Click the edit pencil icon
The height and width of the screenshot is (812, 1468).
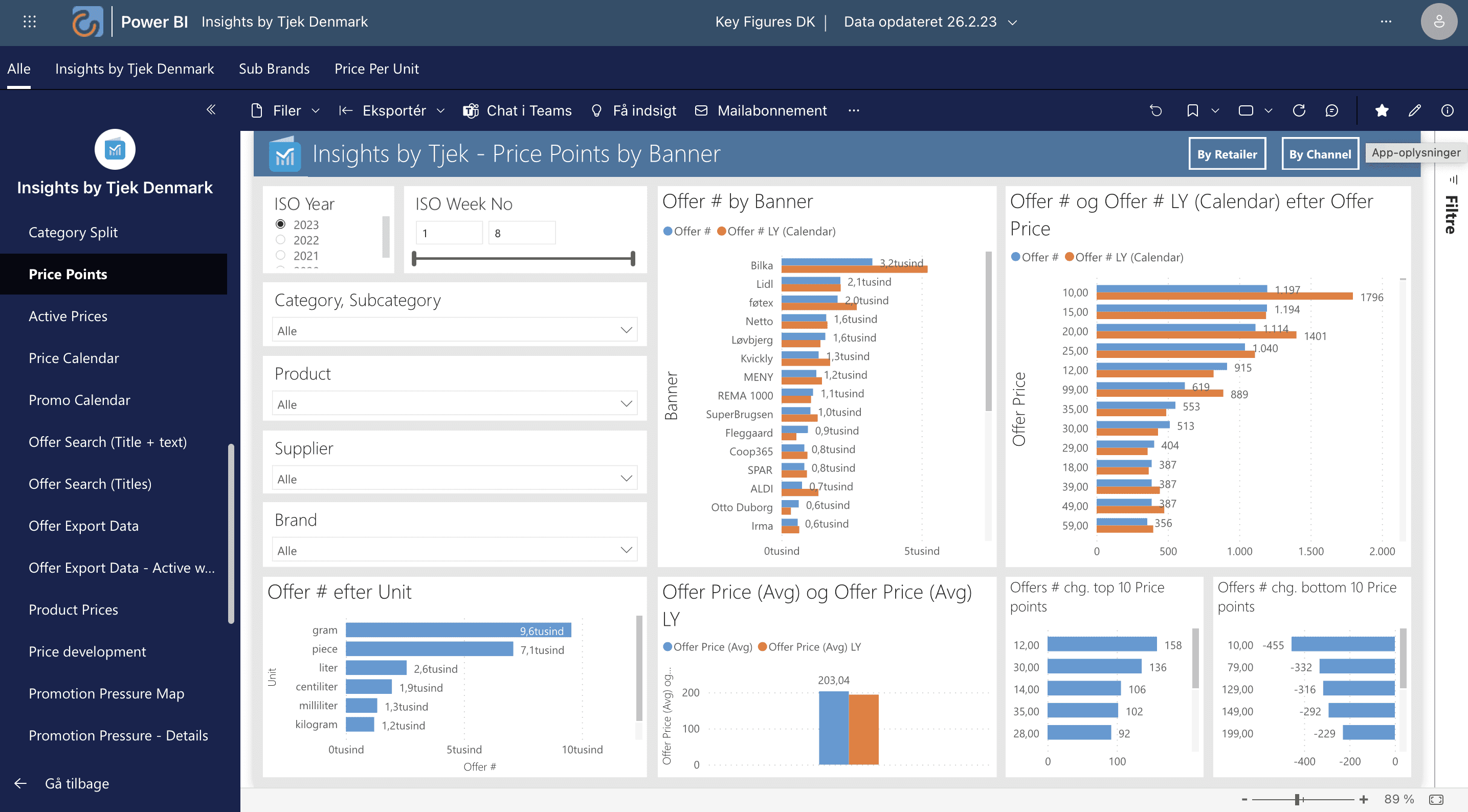[1414, 110]
